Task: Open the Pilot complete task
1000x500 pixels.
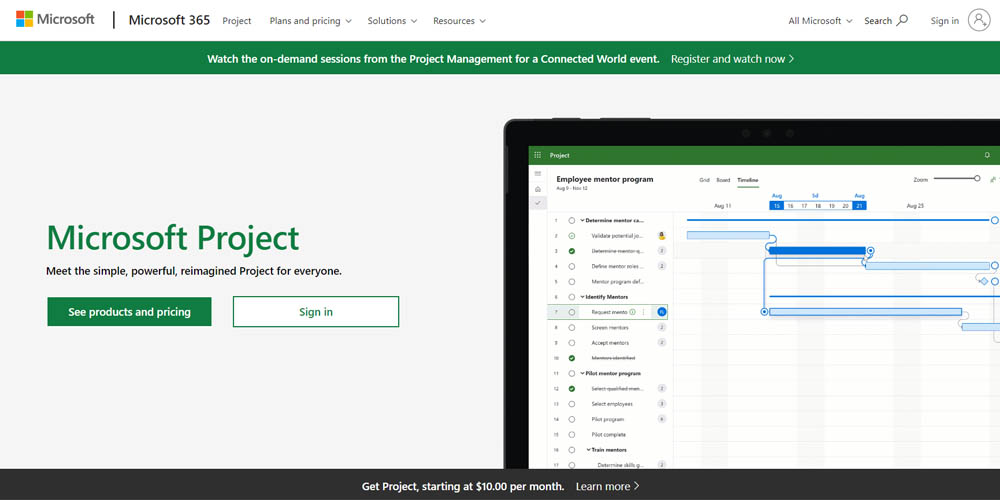Action: (608, 435)
